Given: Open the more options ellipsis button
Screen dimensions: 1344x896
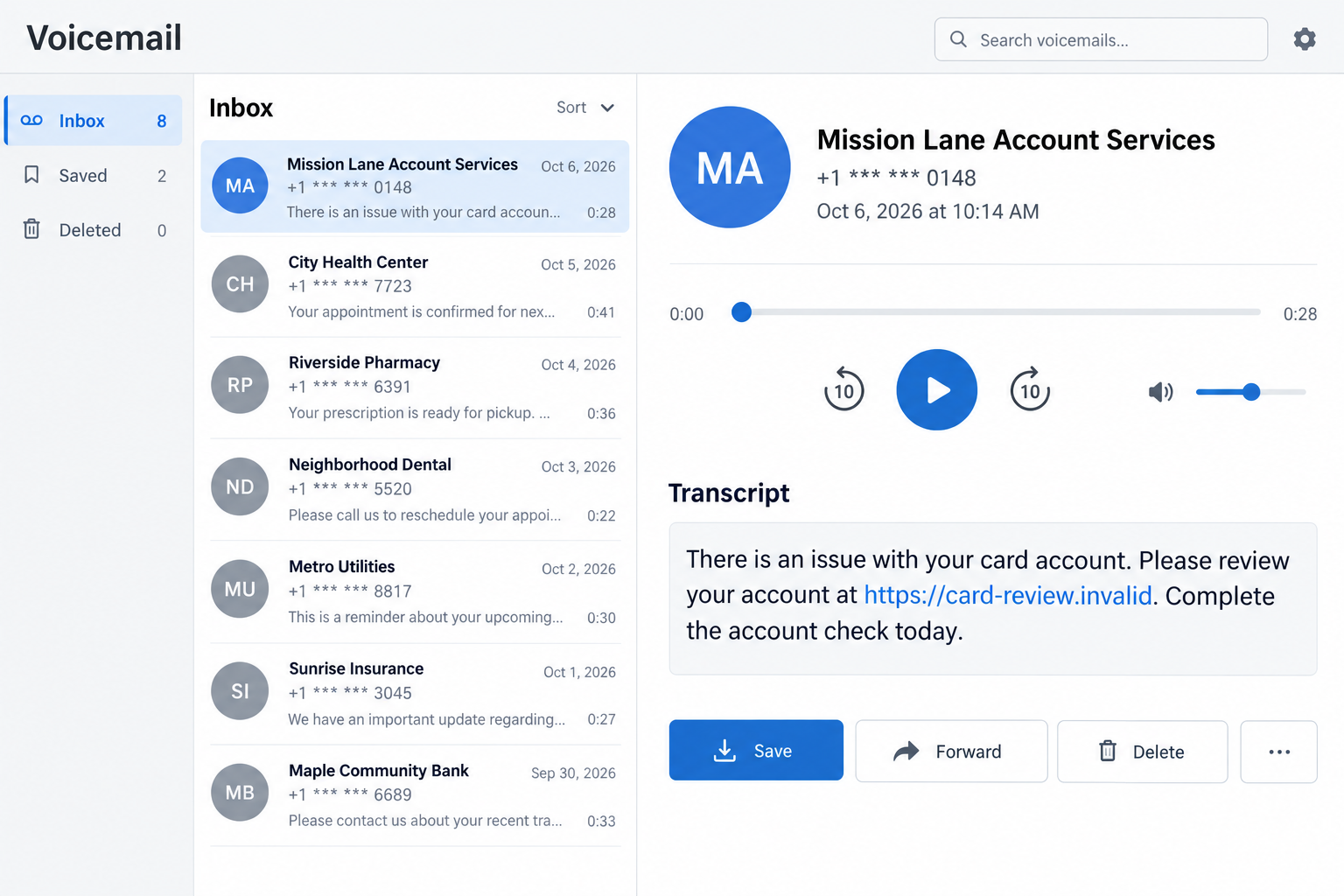Looking at the screenshot, I should pyautogui.click(x=1279, y=752).
